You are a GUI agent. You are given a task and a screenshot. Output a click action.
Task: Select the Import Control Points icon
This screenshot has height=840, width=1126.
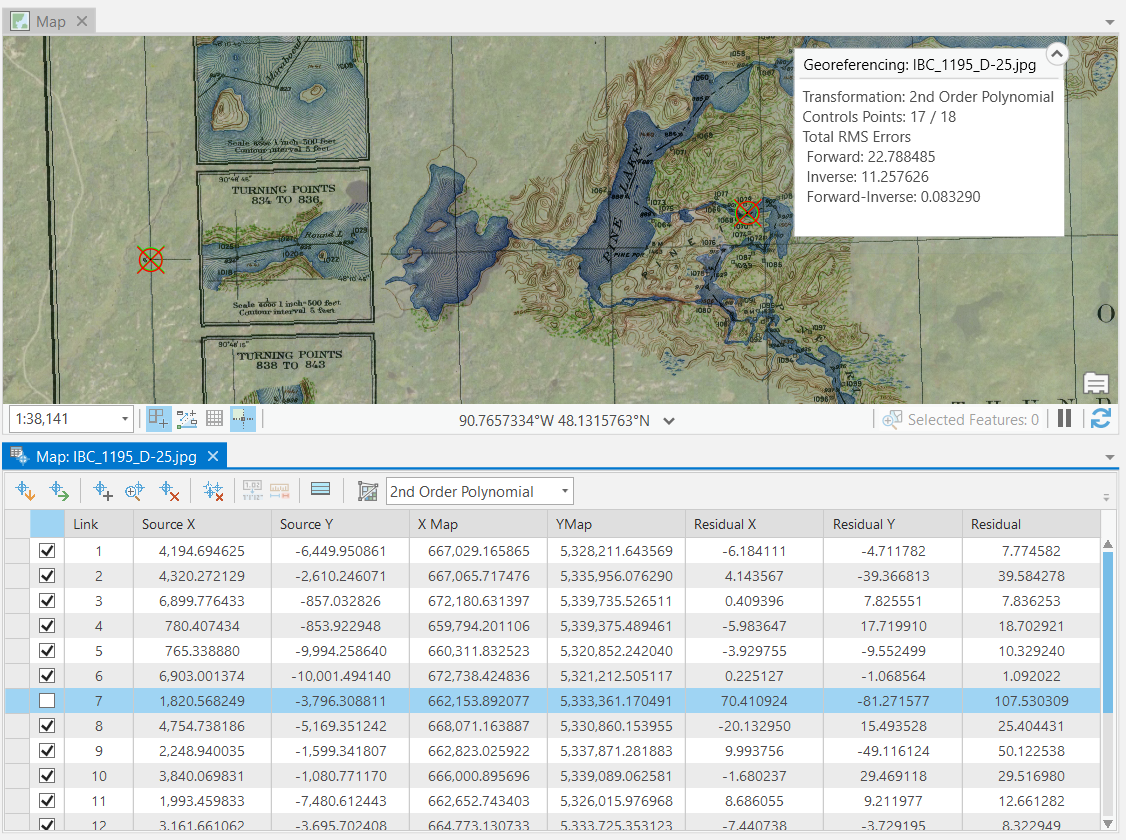(x=24, y=490)
